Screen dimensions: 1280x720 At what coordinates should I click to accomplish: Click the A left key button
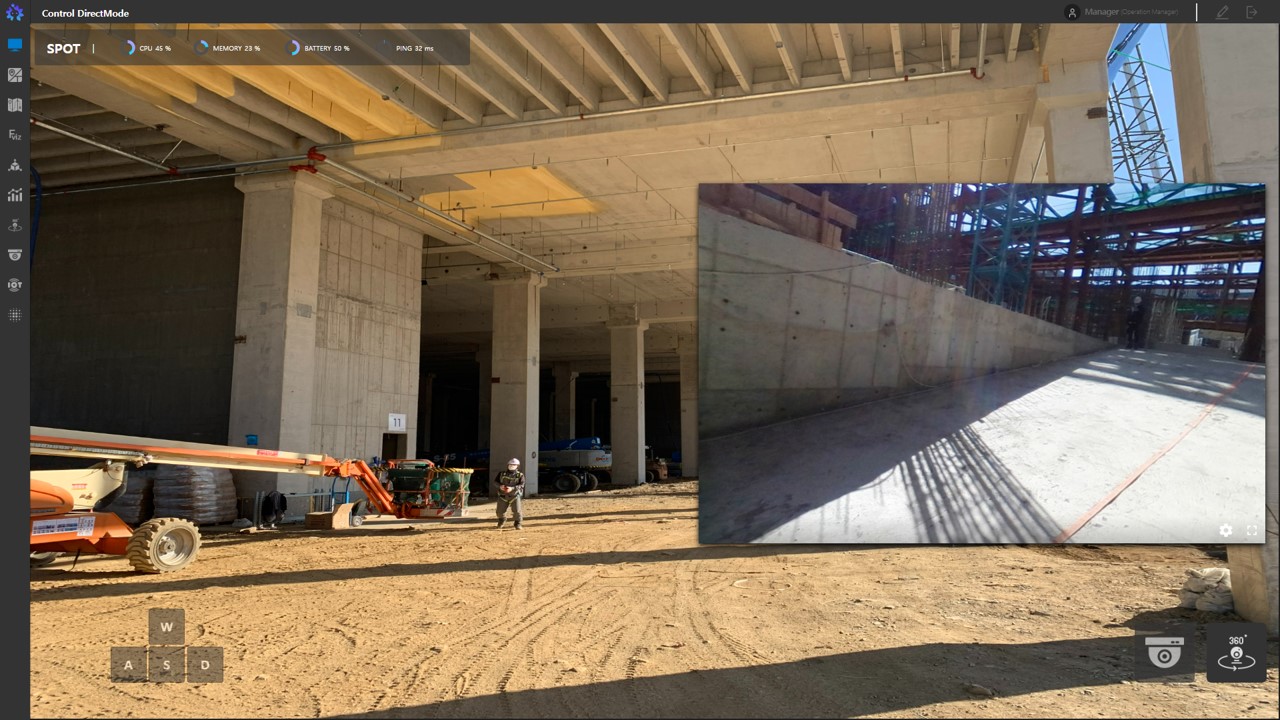pos(129,665)
